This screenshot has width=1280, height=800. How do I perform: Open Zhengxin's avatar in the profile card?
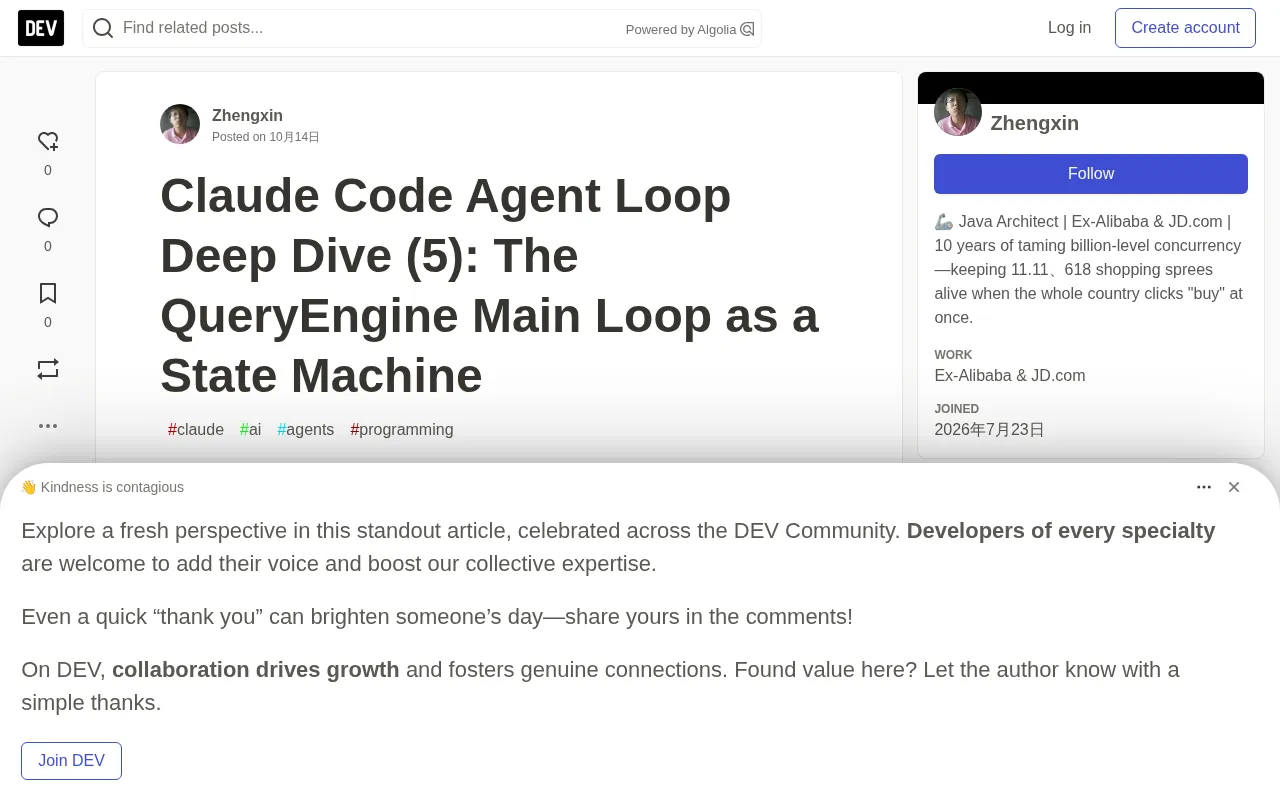click(958, 112)
